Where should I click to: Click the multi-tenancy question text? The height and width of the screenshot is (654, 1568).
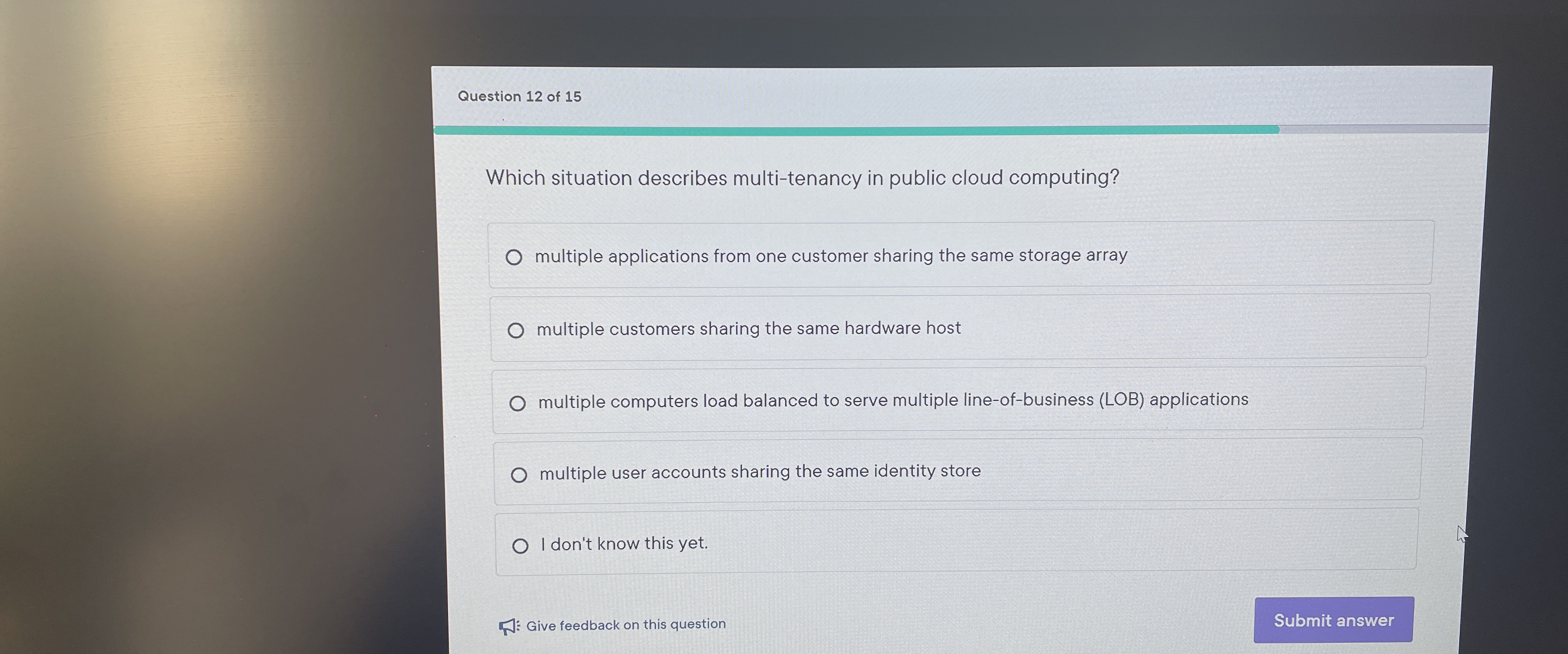[x=801, y=178]
